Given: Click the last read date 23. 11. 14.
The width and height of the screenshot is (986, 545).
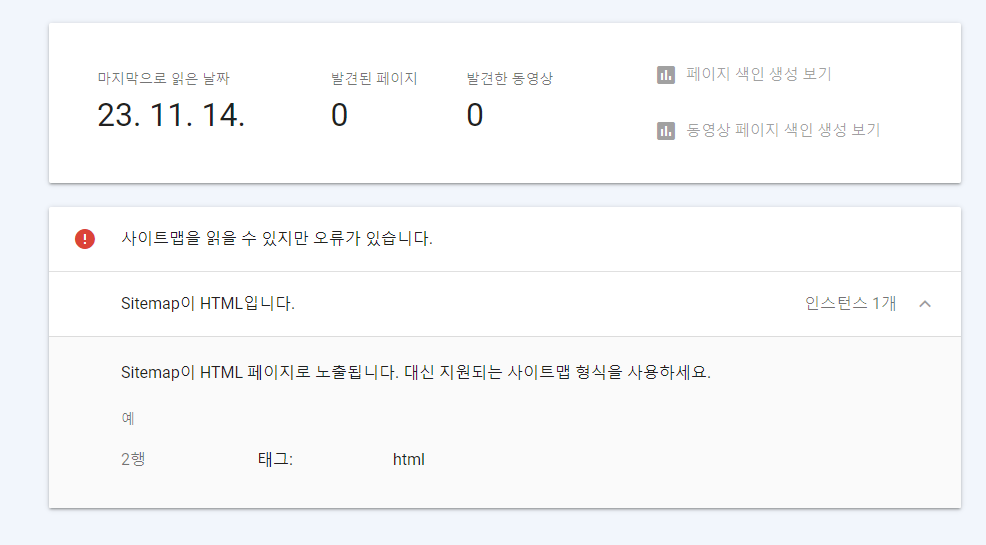Looking at the screenshot, I should 171,115.
